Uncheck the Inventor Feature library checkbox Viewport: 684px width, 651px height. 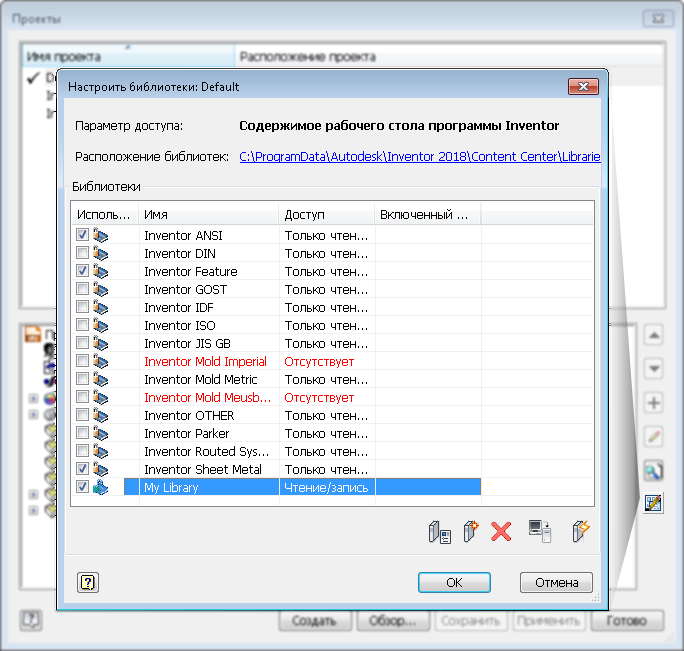pos(82,271)
